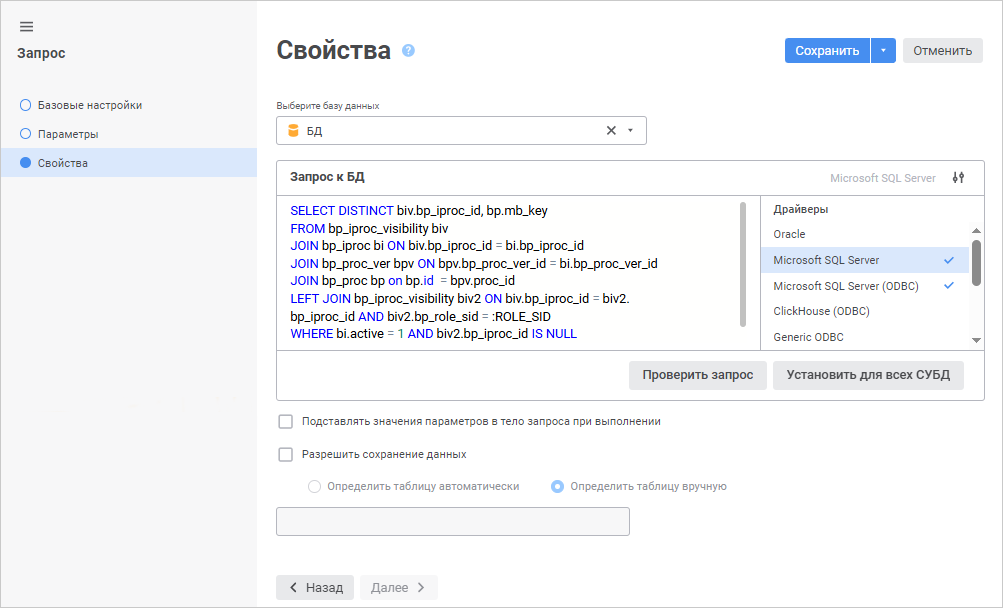
Task: Open the hamburger menu icon
Action: pos(27,27)
